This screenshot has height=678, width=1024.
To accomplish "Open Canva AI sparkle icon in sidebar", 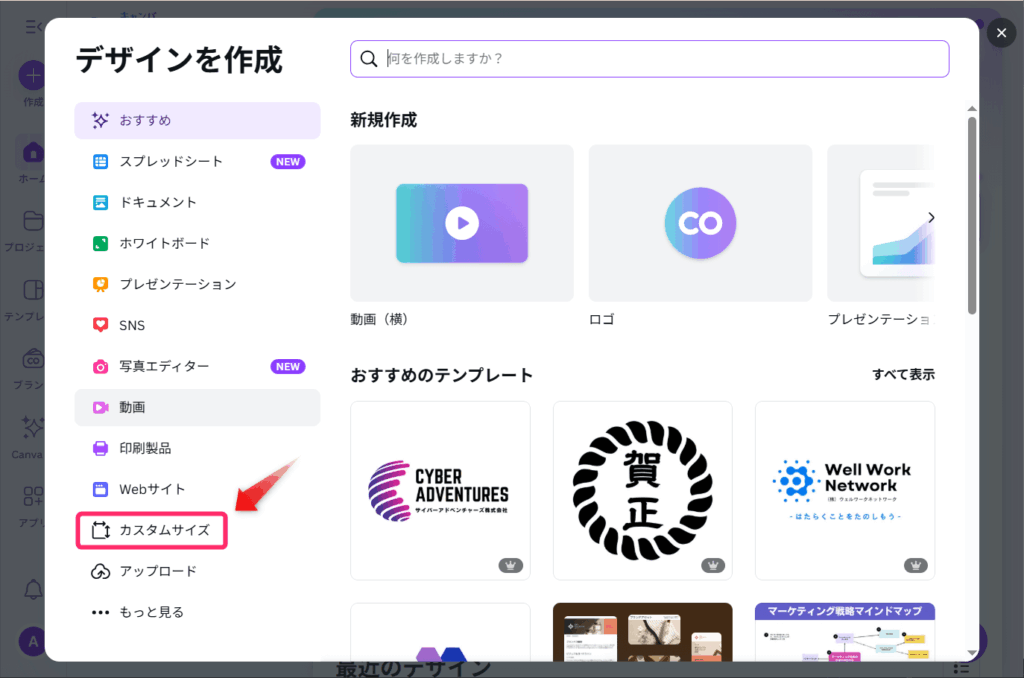I will click(33, 428).
